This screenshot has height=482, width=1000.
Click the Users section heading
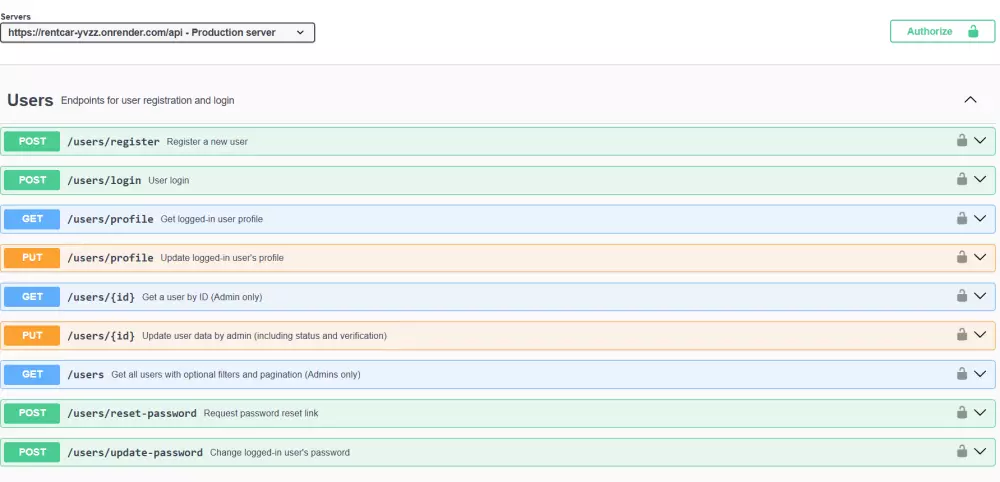[x=30, y=100]
